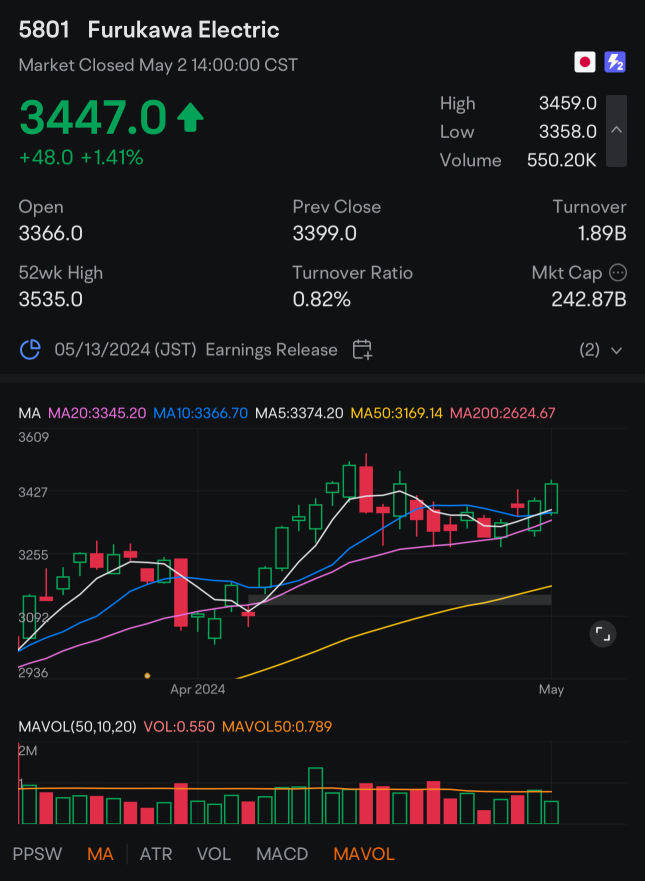Tap the 2936 price axis label
645x881 pixels.
[x=34, y=673]
